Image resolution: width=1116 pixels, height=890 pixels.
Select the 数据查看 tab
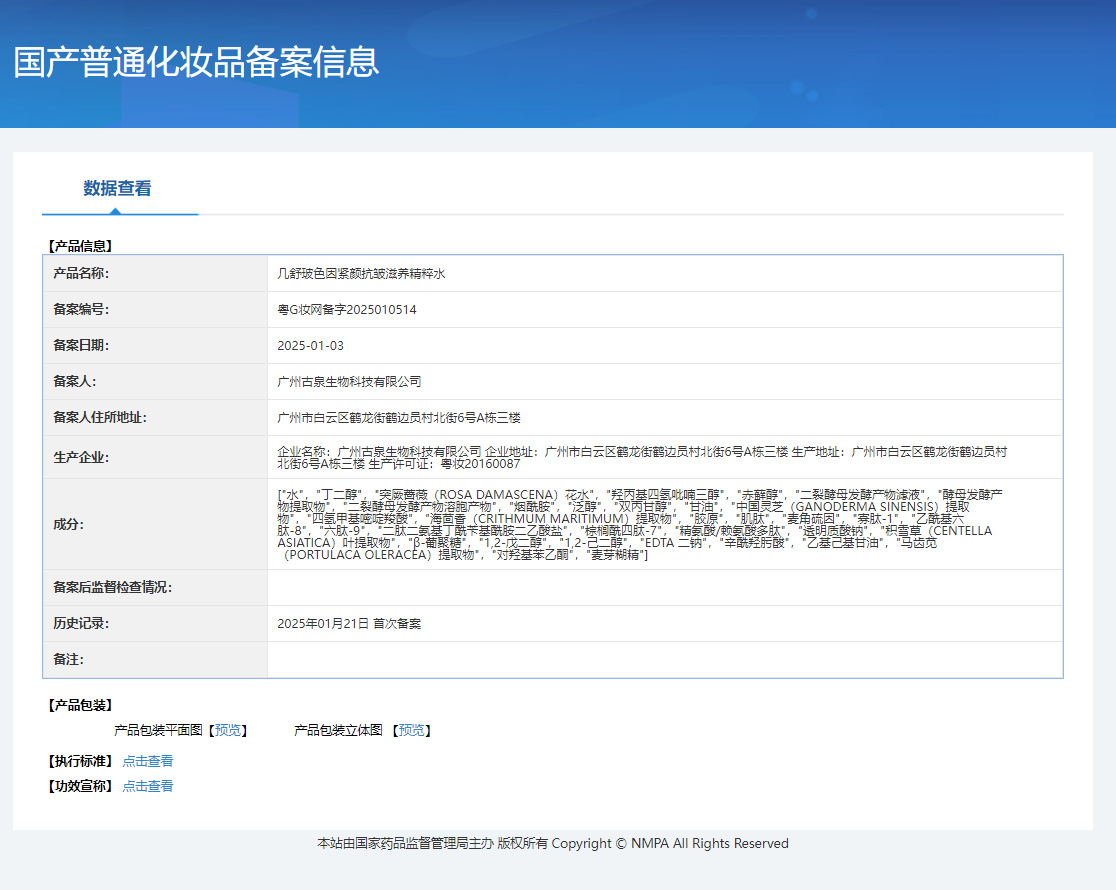[117, 189]
